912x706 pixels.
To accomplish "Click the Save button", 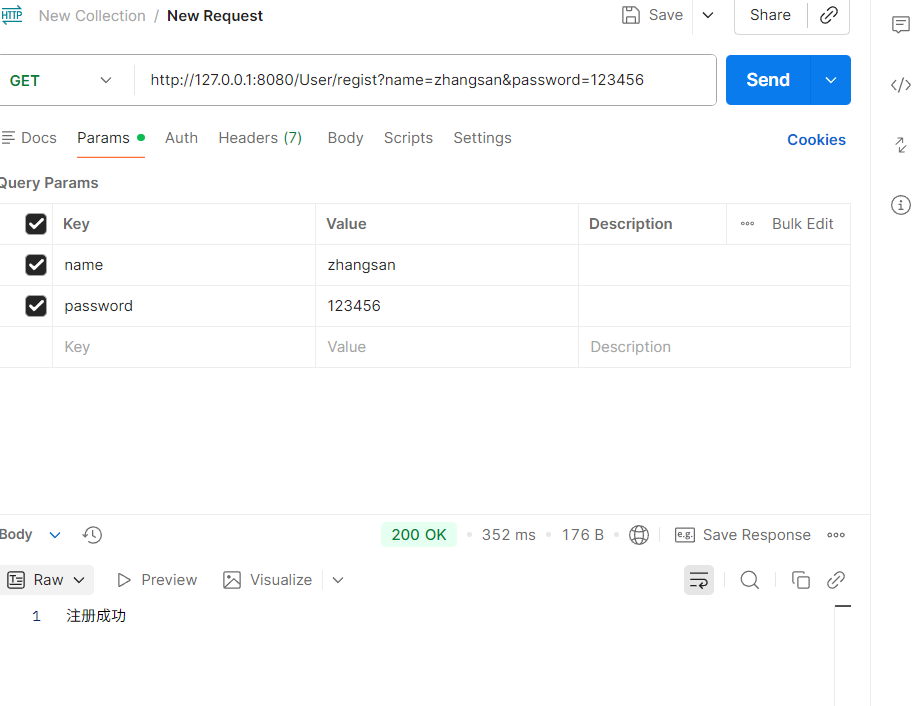I will 653,15.
